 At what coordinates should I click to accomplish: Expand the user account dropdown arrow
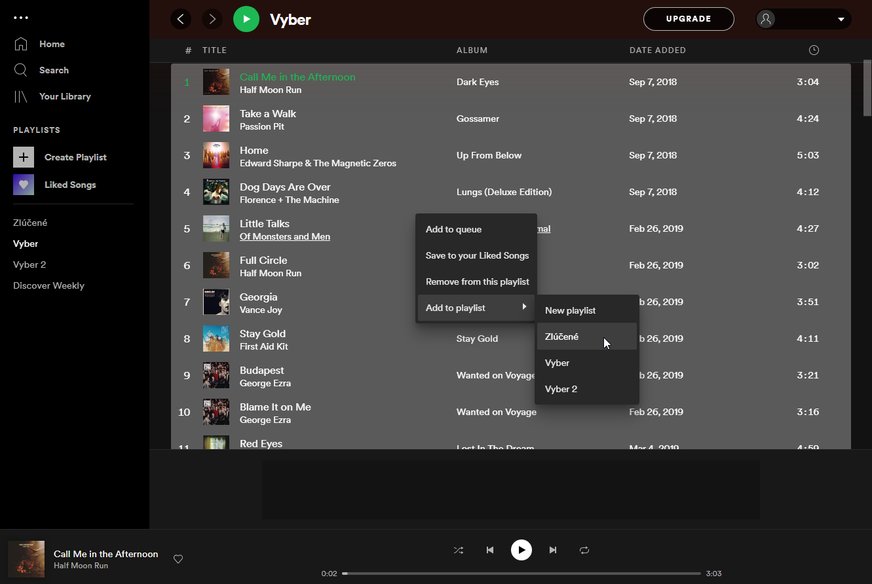coord(841,19)
